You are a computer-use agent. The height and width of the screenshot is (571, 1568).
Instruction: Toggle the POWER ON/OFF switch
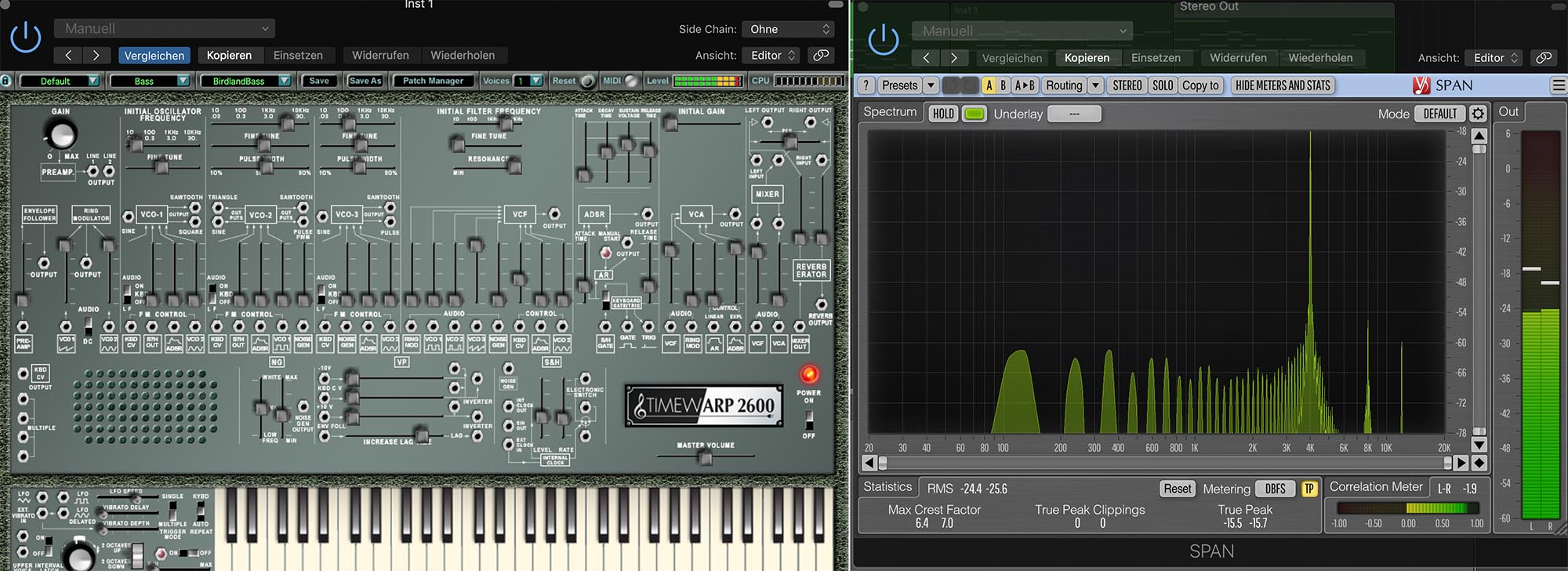pyautogui.click(x=808, y=420)
